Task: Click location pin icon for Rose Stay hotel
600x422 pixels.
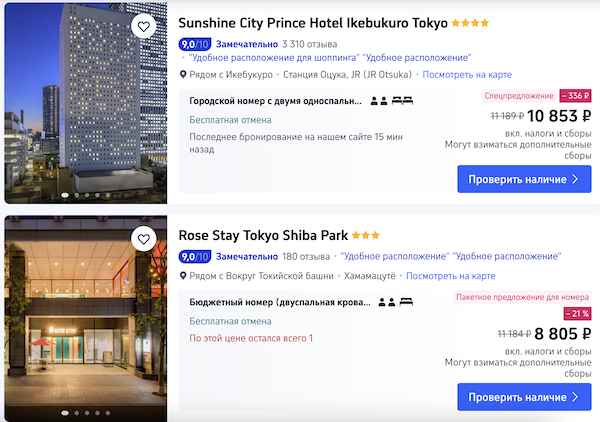Action: [x=183, y=275]
